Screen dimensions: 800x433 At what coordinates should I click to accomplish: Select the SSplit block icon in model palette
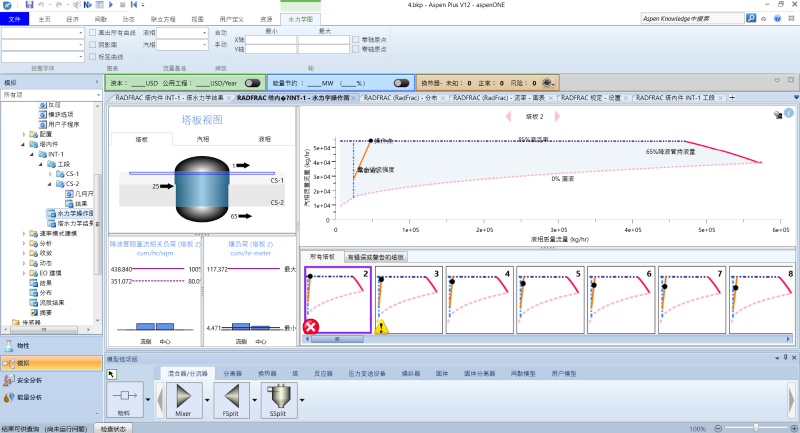(x=278, y=399)
